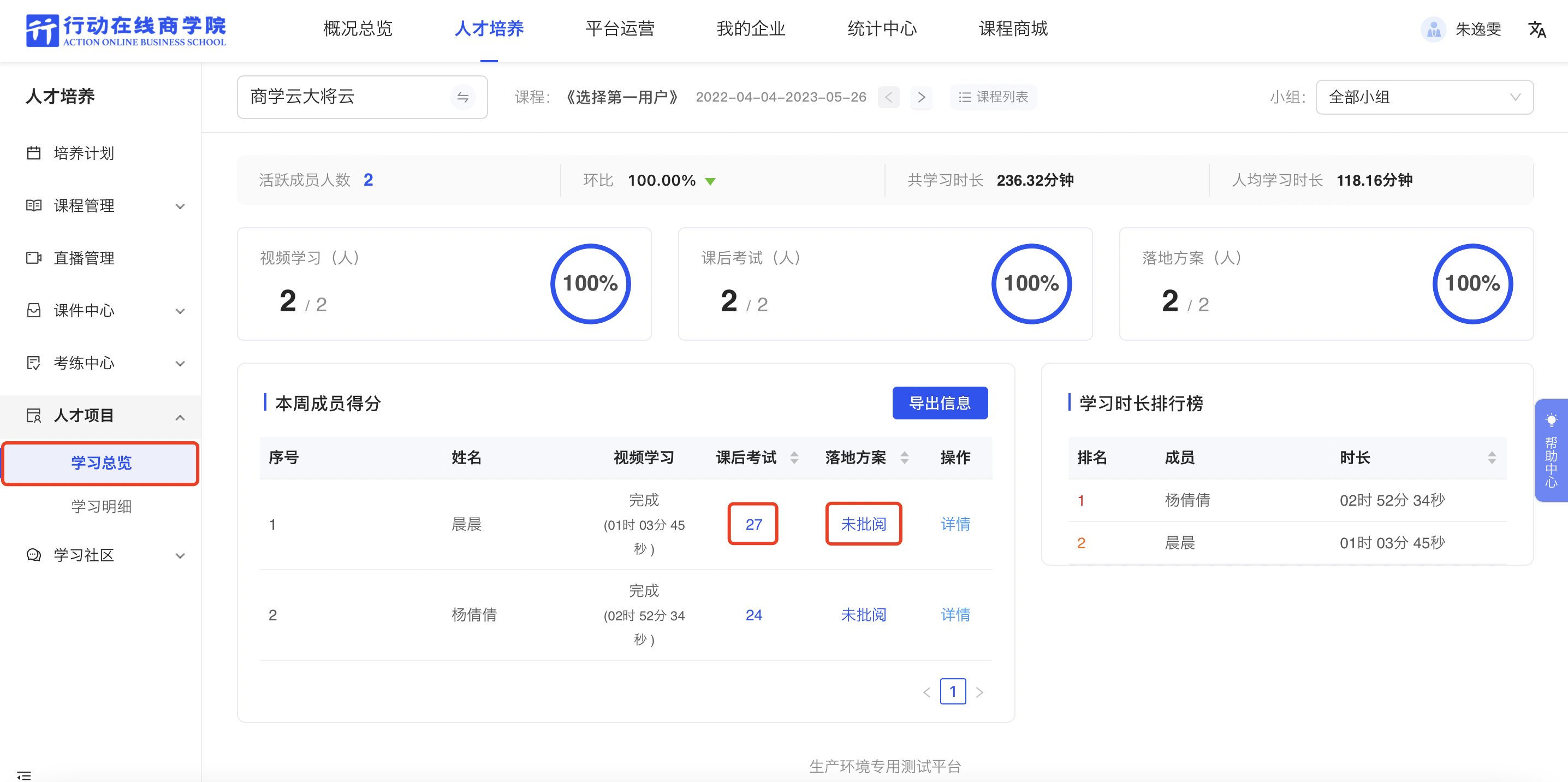This screenshot has width=1568, height=782.
Task: Switch to the 统计中心 top tab
Action: click(881, 28)
